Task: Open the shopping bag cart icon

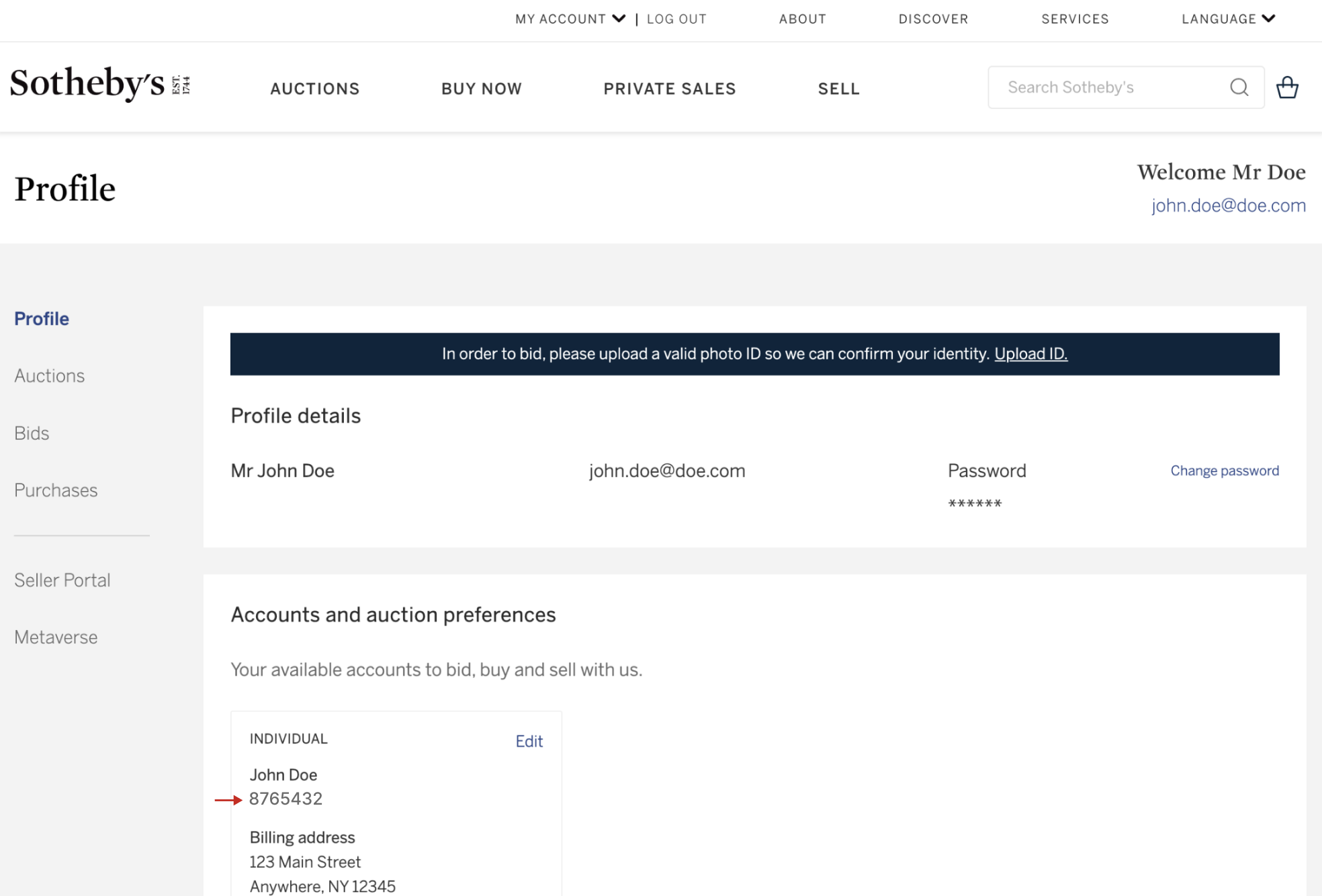Action: (1286, 87)
